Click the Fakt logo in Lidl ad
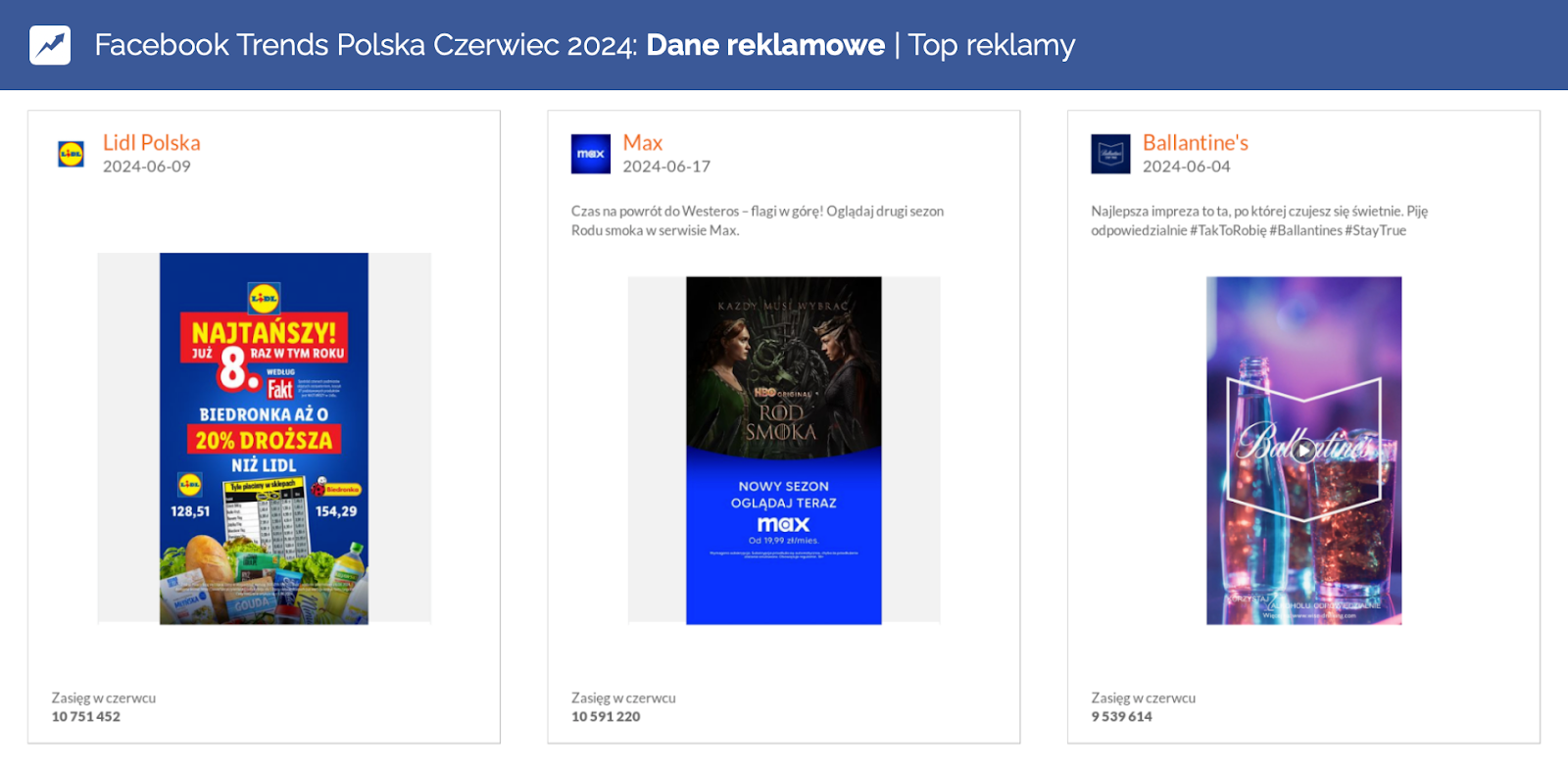Viewport: 1568px width, 770px height. 280,389
